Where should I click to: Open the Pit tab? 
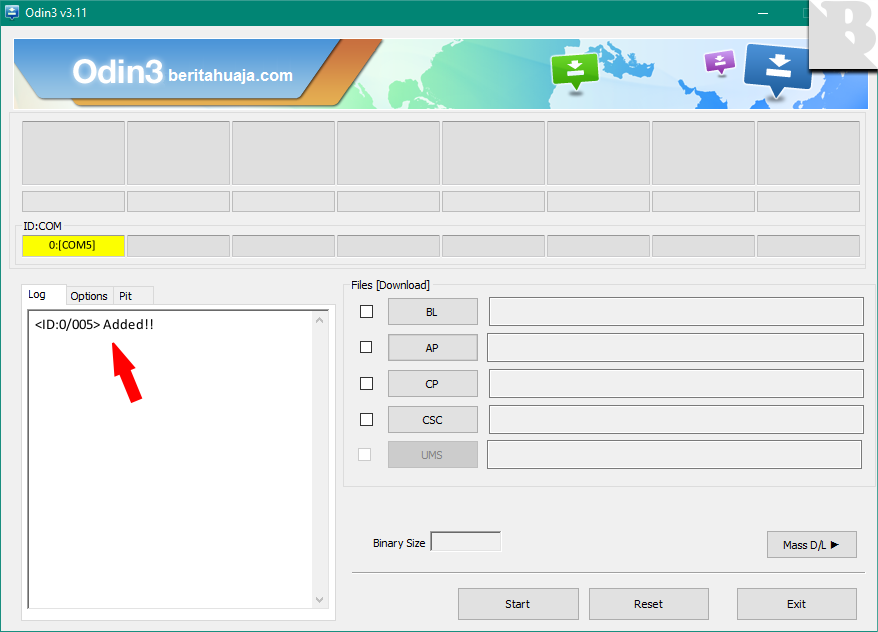(x=126, y=296)
